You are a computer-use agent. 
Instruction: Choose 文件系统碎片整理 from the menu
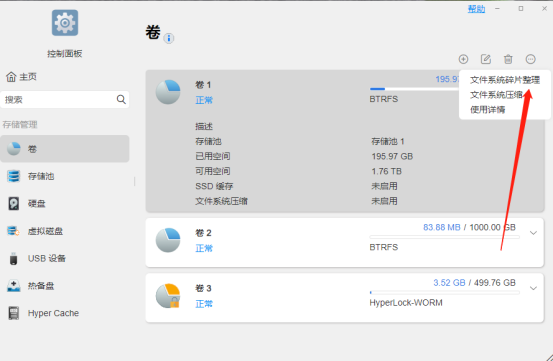coord(505,80)
